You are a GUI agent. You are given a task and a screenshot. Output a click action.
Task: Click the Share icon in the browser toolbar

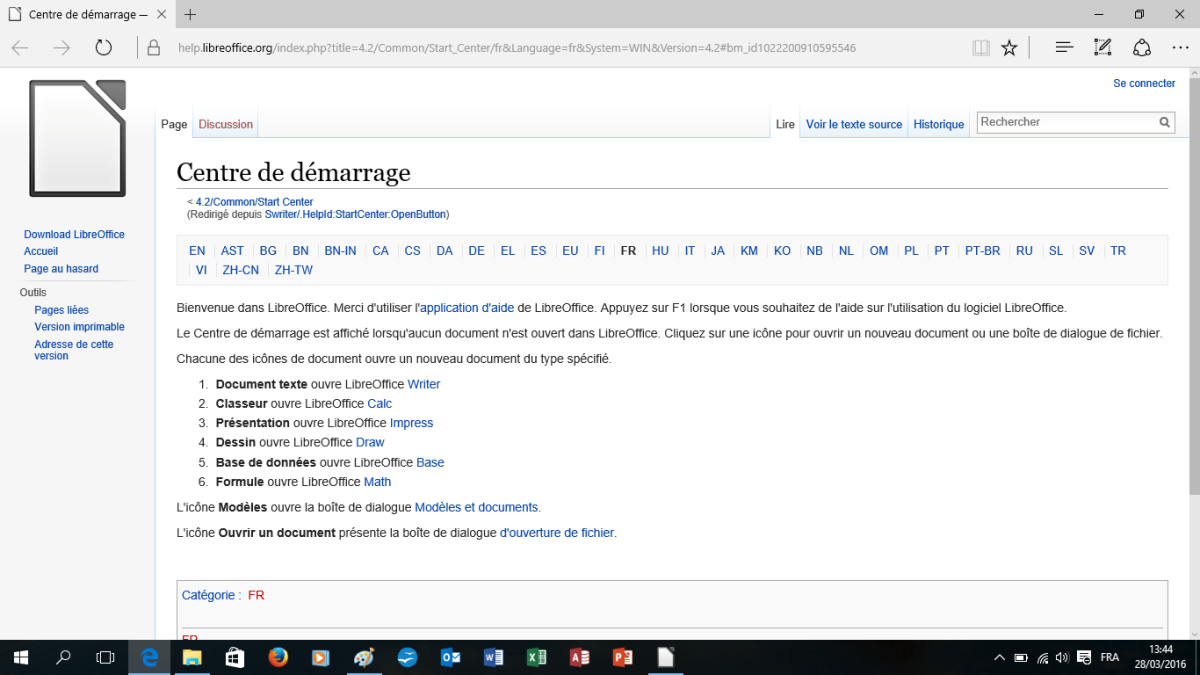point(1141,47)
